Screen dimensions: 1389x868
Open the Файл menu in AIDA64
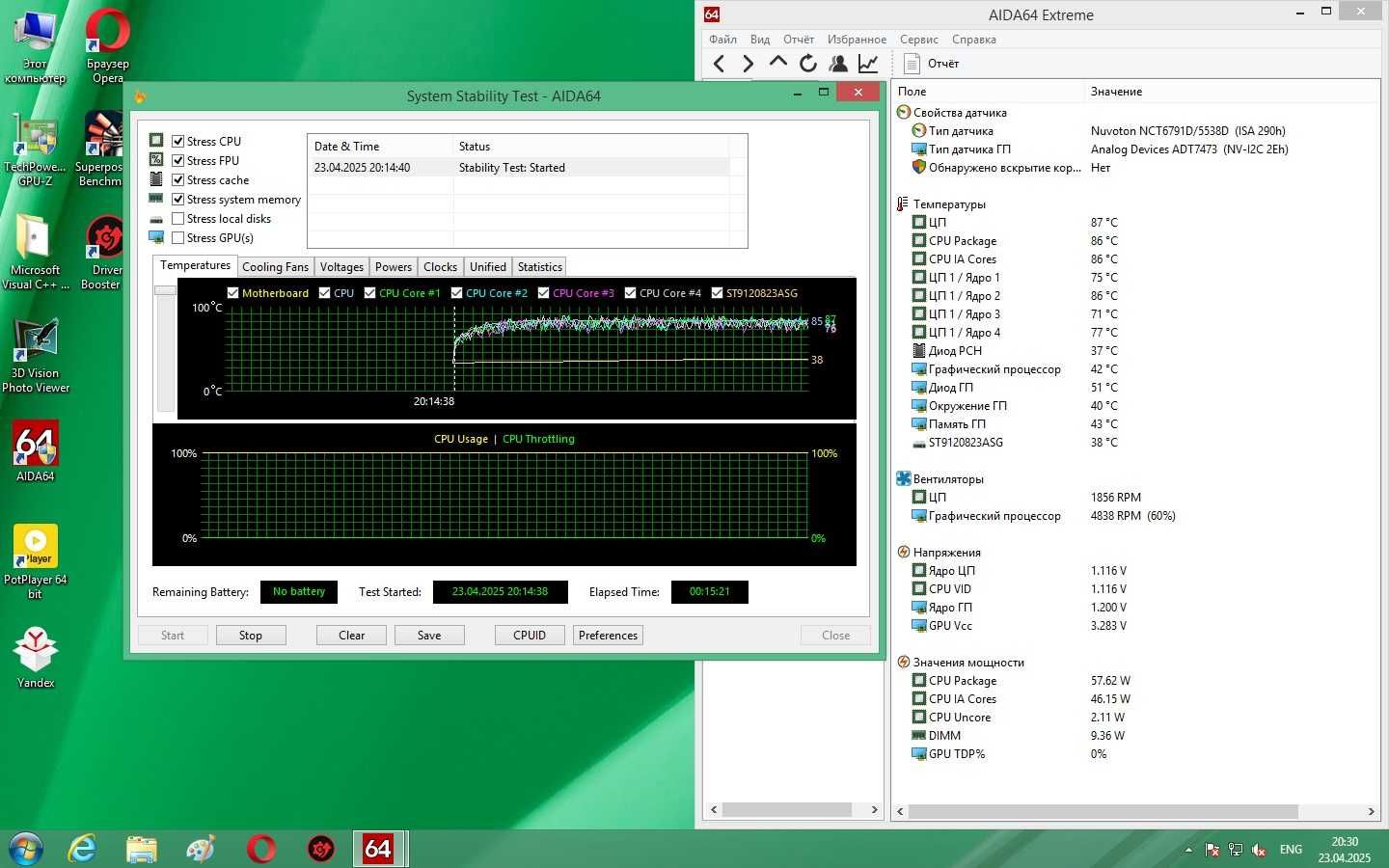[x=722, y=40]
